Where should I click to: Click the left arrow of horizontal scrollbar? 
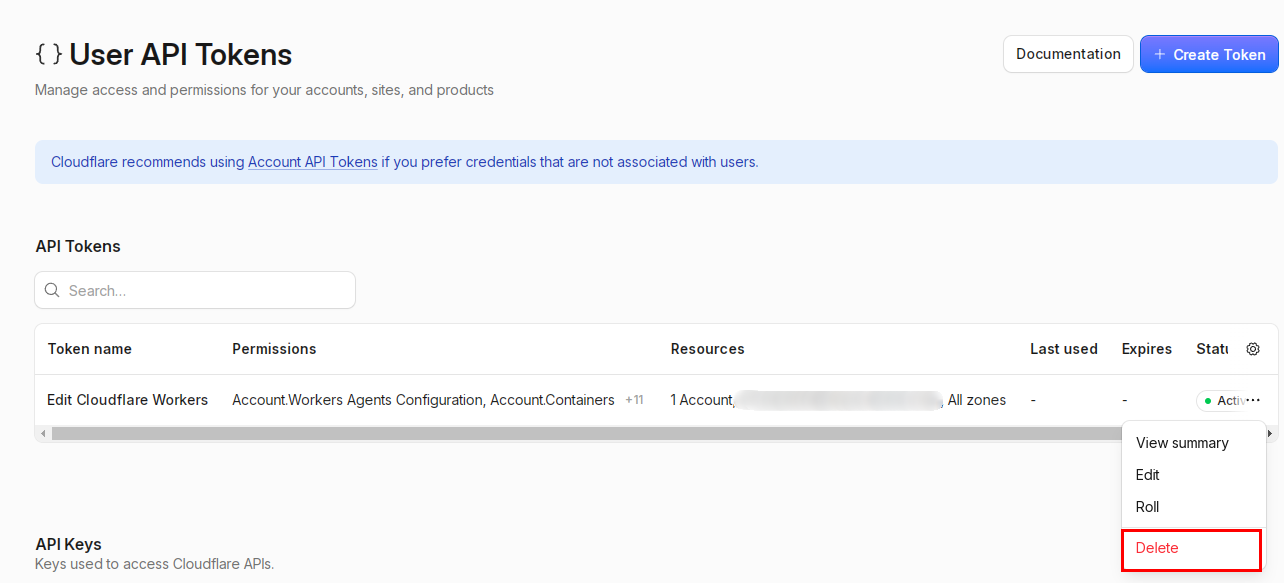[x=41, y=434]
